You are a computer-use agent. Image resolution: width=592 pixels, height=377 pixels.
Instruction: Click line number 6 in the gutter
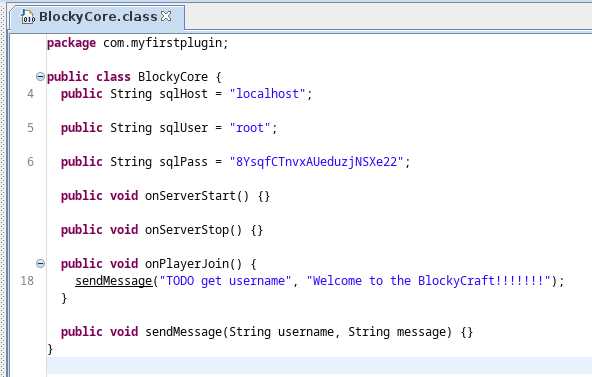coord(30,162)
